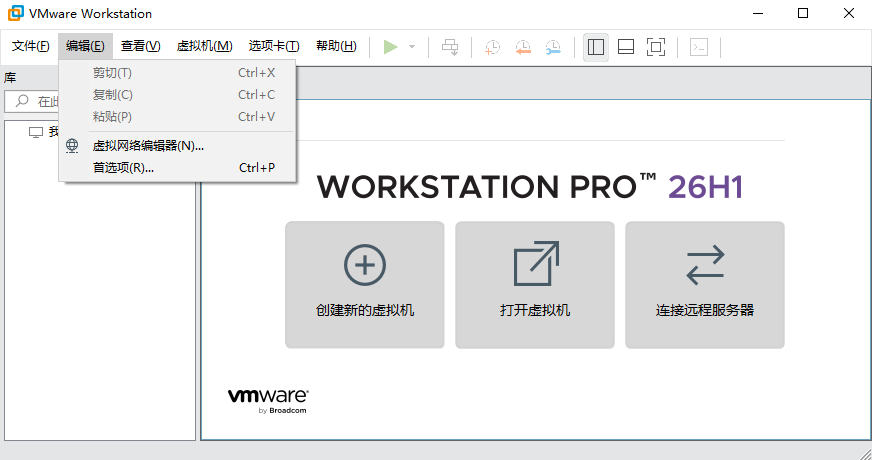The width and height of the screenshot is (872, 460).
Task: Open the 查看(V) menu
Action: 141,46
